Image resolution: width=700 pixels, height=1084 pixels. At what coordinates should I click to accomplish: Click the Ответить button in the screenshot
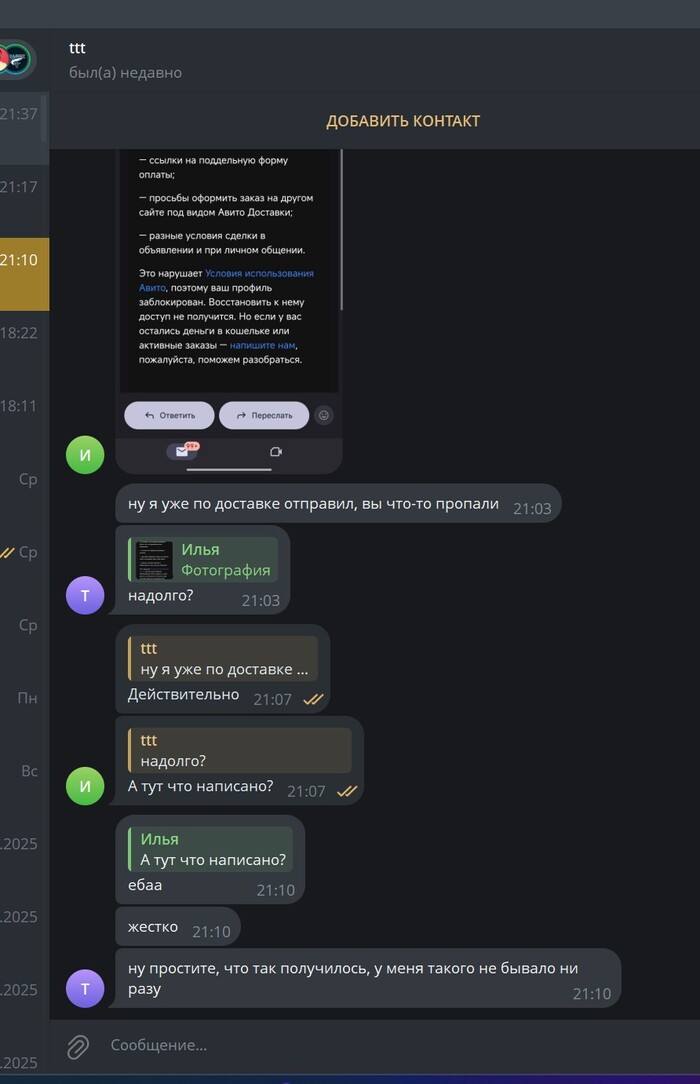(169, 415)
